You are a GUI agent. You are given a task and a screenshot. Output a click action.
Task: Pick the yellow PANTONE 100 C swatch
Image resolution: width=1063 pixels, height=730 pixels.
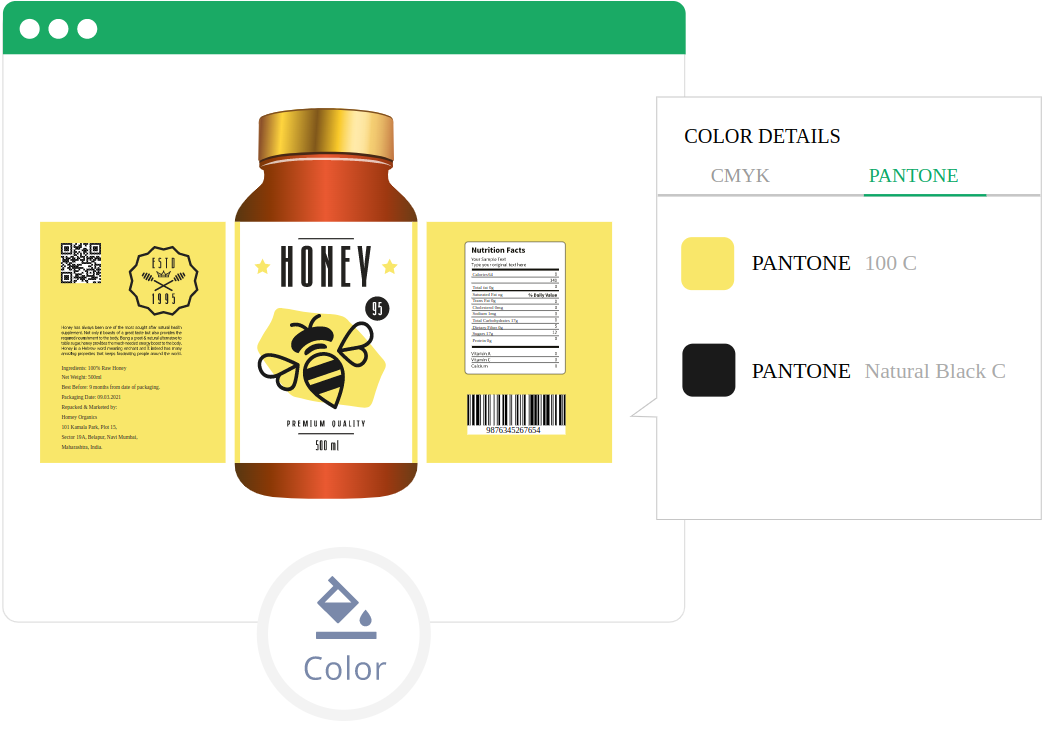707,264
